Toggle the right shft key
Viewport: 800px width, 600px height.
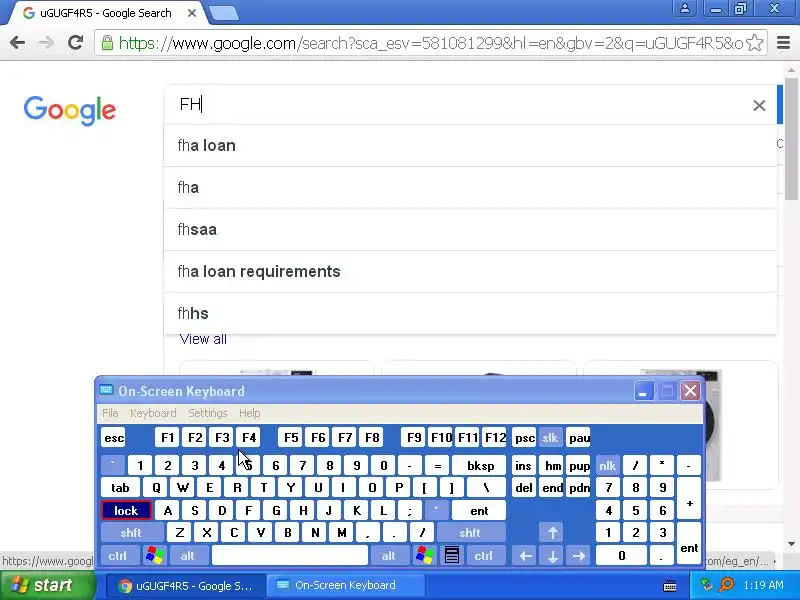tap(470, 533)
